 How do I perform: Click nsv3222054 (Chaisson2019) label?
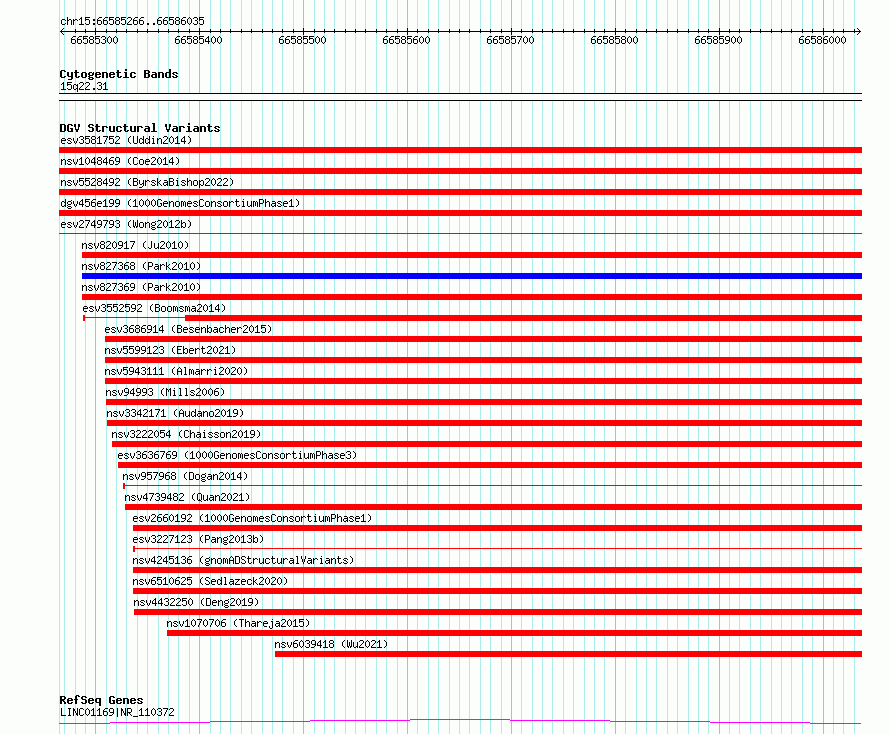tap(186, 434)
